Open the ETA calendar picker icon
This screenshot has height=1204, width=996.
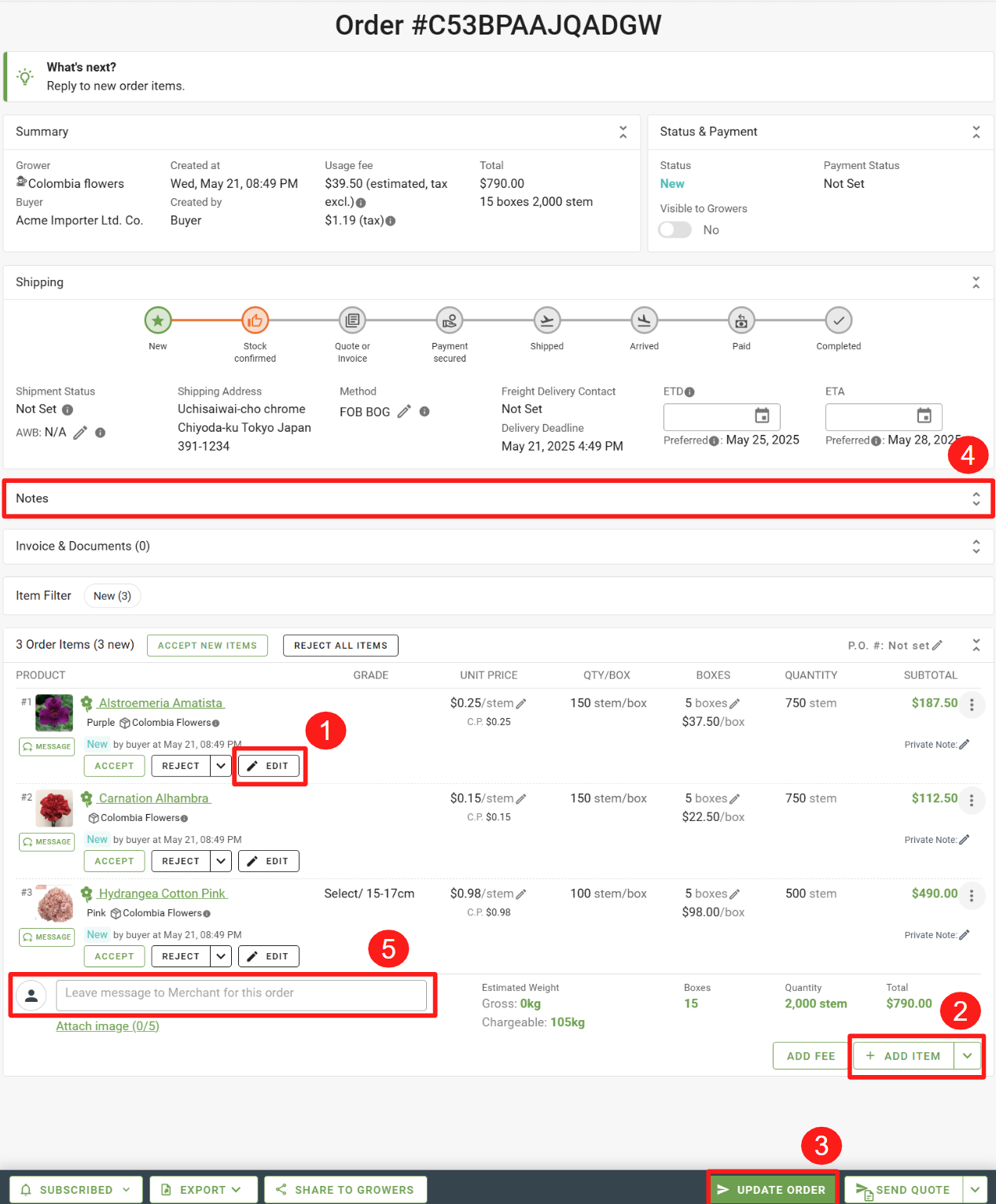tap(924, 416)
